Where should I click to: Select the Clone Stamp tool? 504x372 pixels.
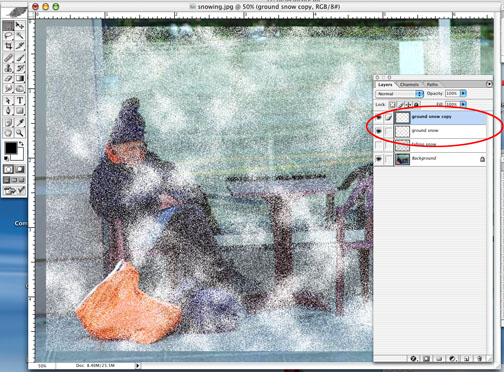point(8,68)
